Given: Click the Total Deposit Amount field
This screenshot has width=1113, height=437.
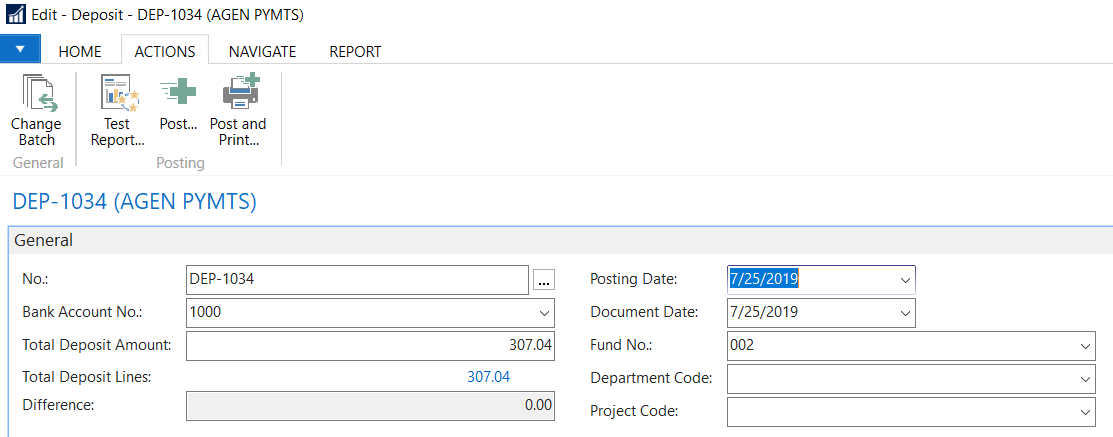Looking at the screenshot, I should pos(370,346).
